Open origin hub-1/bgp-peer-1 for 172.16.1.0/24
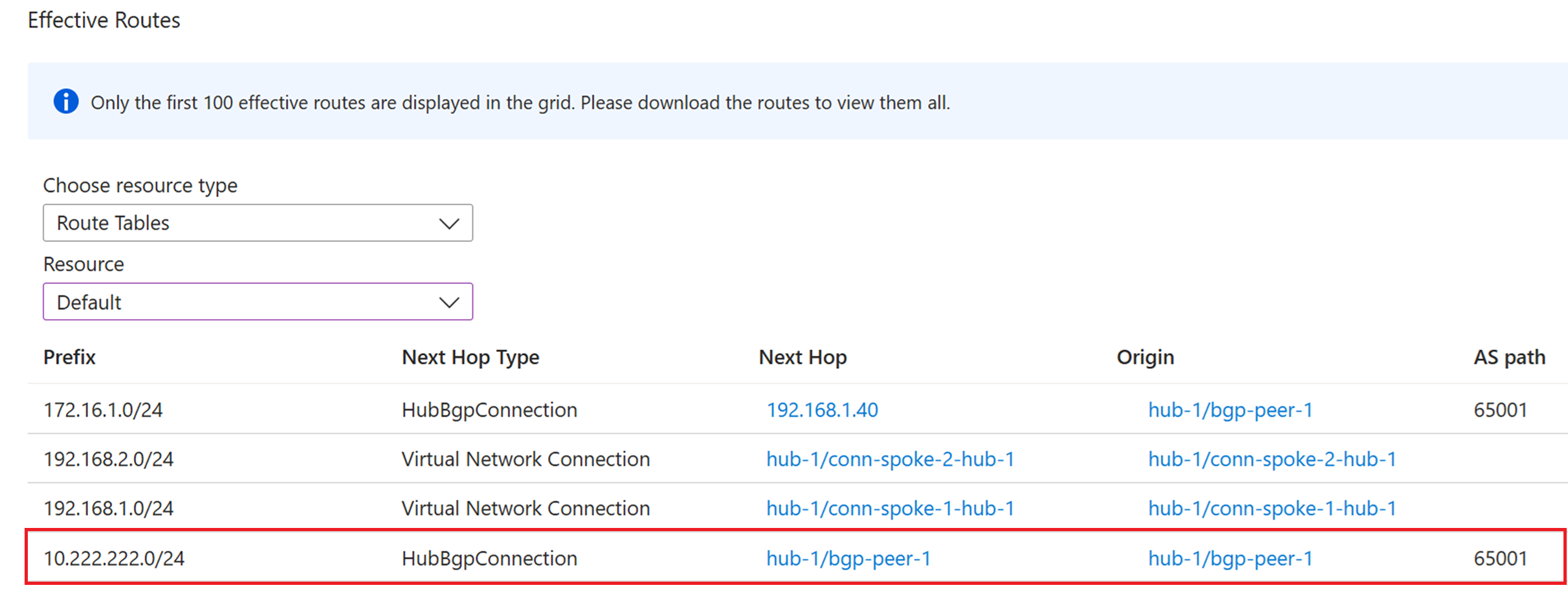The height and width of the screenshot is (603, 1568). pyautogui.click(x=1230, y=410)
